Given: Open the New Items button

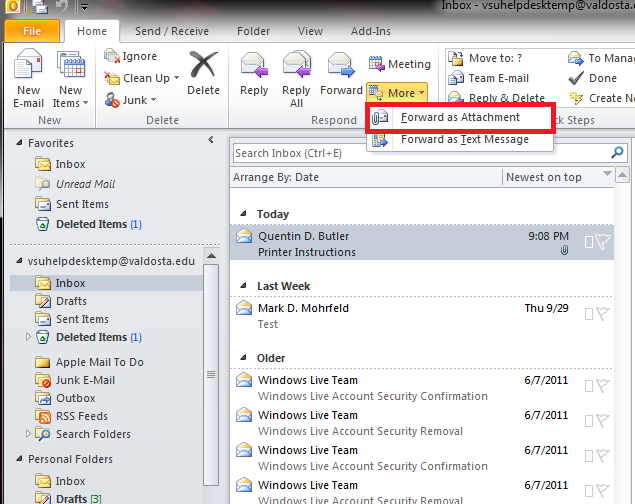Looking at the screenshot, I should tap(70, 79).
